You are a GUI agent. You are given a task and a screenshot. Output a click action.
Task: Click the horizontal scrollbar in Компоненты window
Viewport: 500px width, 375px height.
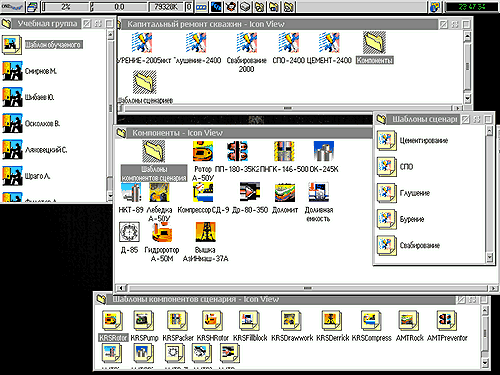click(x=307, y=288)
